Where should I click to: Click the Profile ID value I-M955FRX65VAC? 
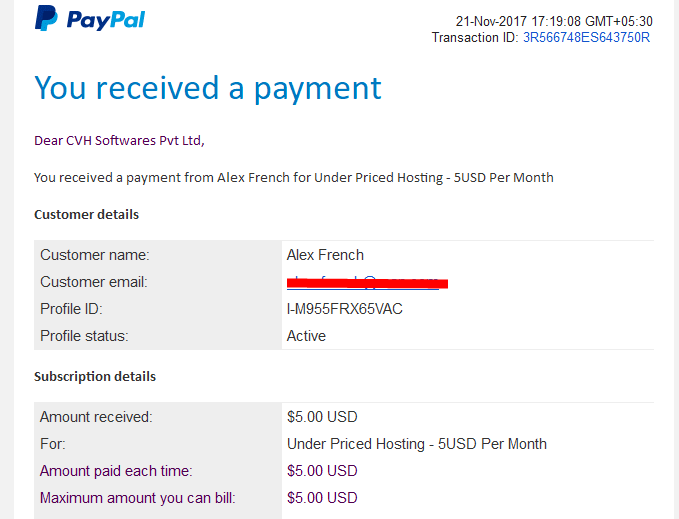(345, 309)
